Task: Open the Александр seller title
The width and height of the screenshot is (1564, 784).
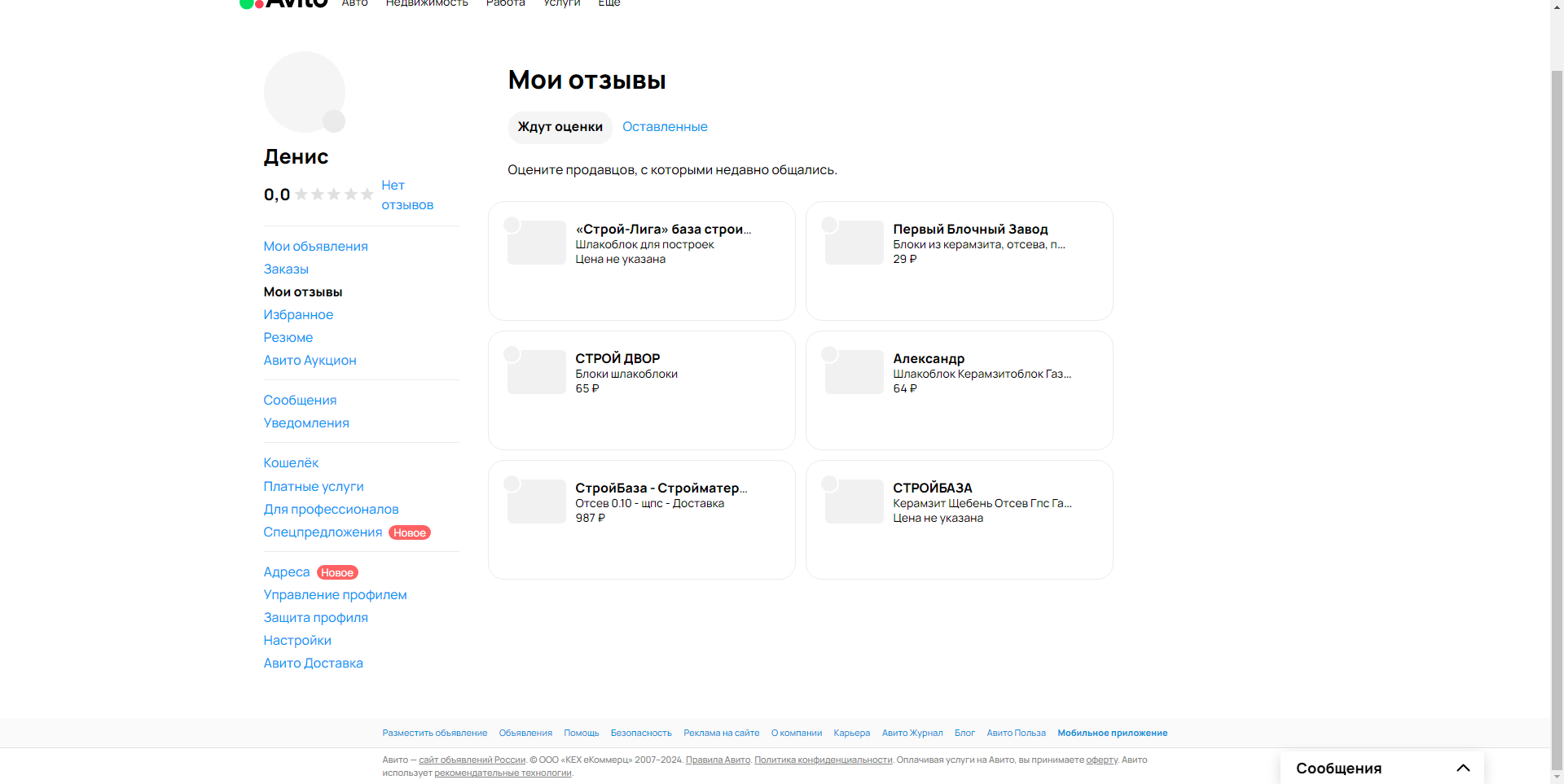Action: tap(929, 359)
